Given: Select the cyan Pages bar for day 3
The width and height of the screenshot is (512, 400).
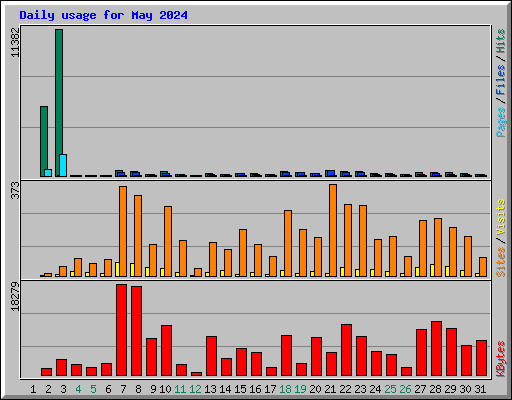Looking at the screenshot, I should [63, 165].
